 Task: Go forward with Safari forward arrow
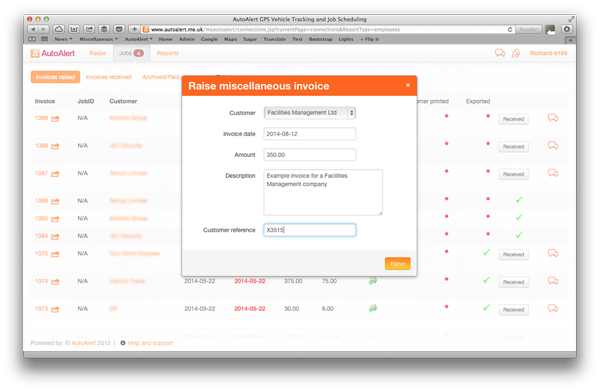coord(43,29)
